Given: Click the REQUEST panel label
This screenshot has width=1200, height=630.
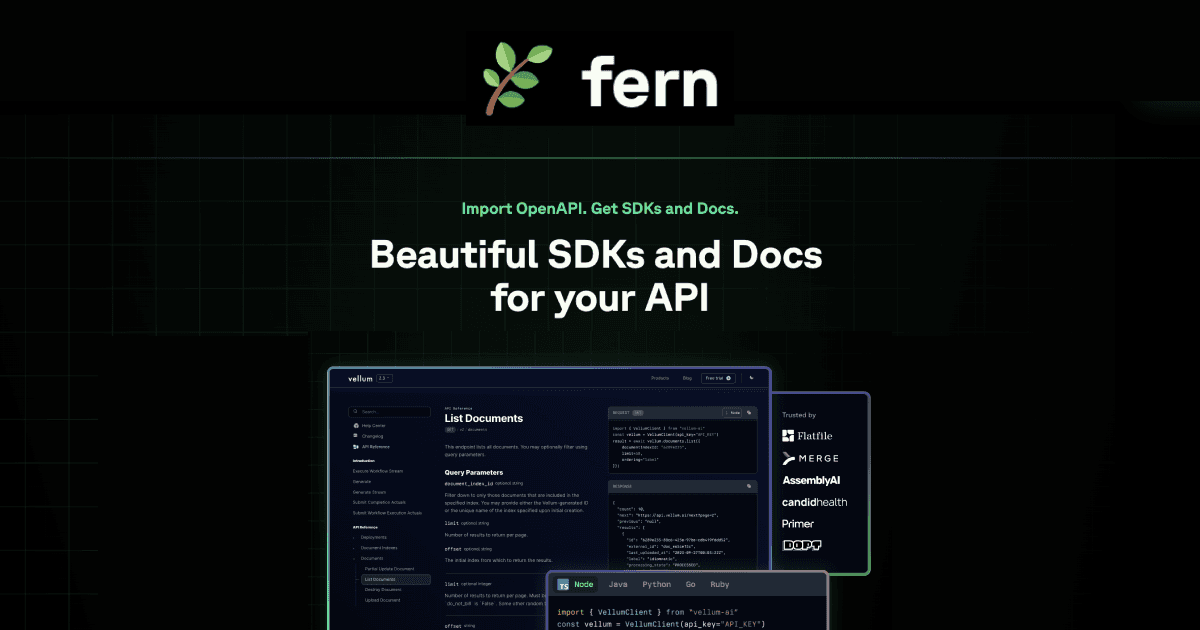Looking at the screenshot, I should [621, 412].
